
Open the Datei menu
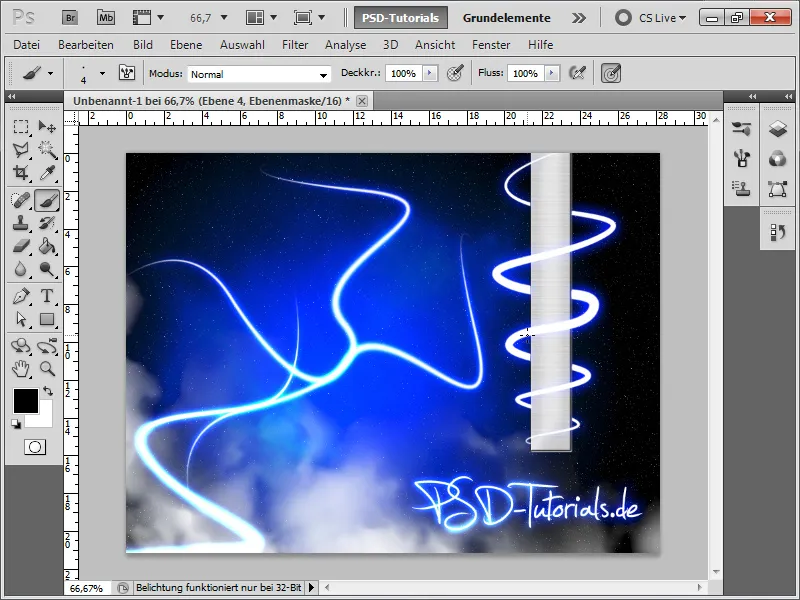(x=27, y=45)
